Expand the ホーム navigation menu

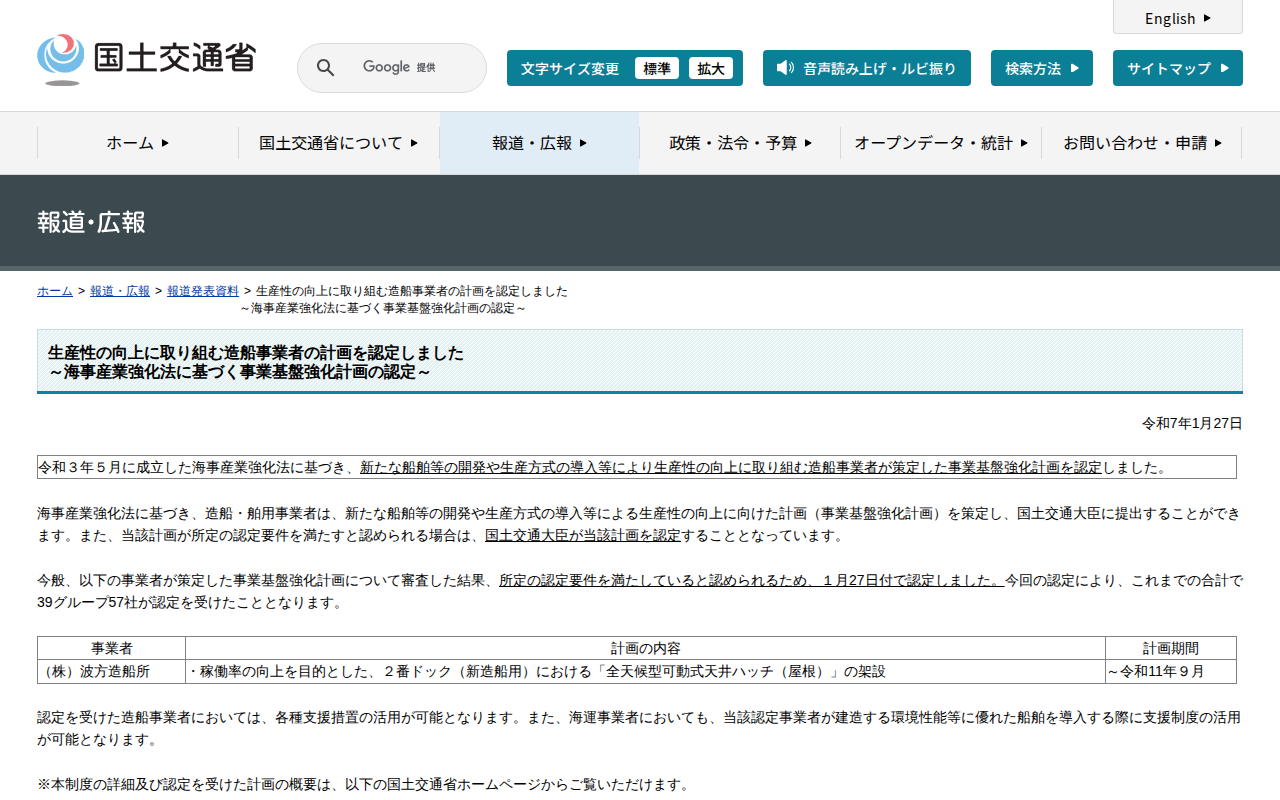[138, 143]
